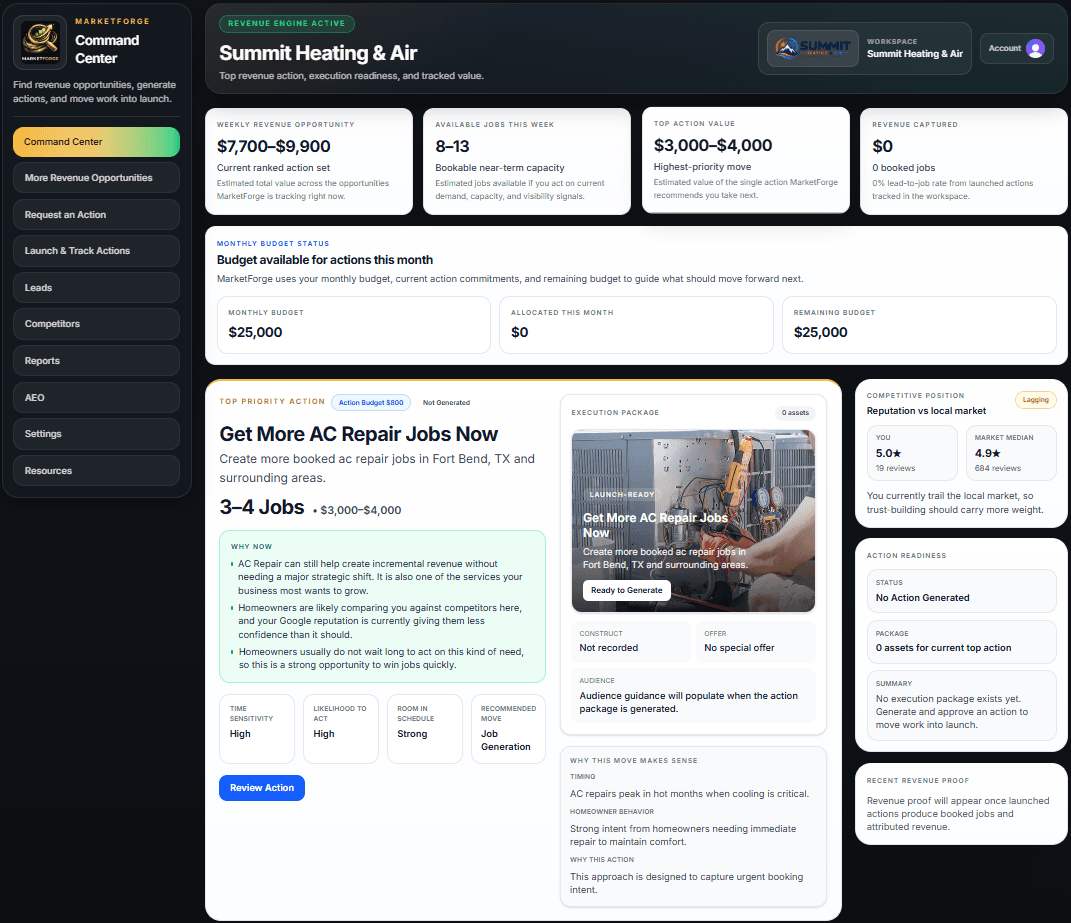The width and height of the screenshot is (1071, 923).
Task: Select the Top Action Value card
Action: pyautogui.click(x=746, y=161)
